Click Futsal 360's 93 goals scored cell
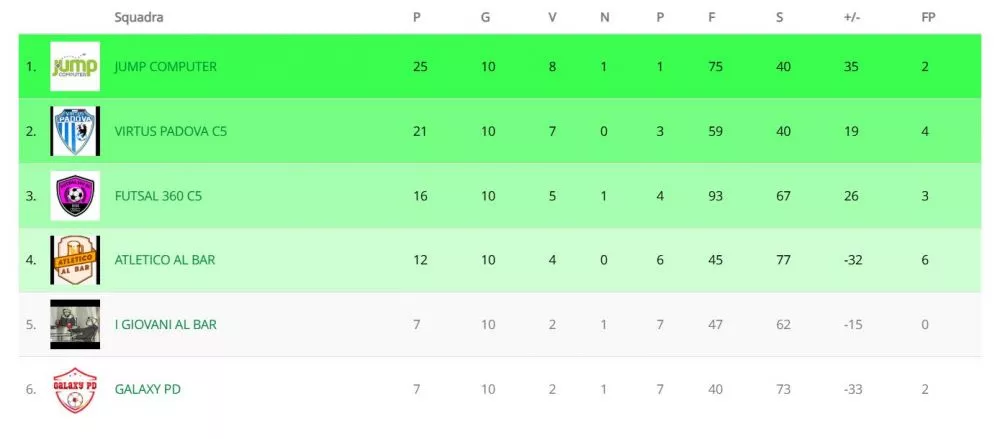 (x=716, y=196)
